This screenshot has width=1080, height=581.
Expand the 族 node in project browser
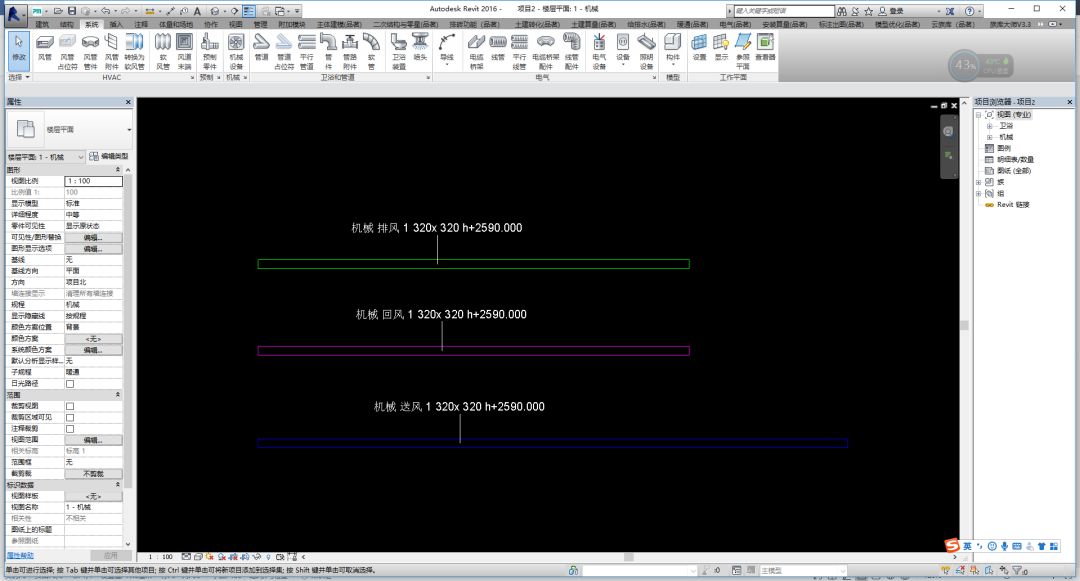coord(978,182)
